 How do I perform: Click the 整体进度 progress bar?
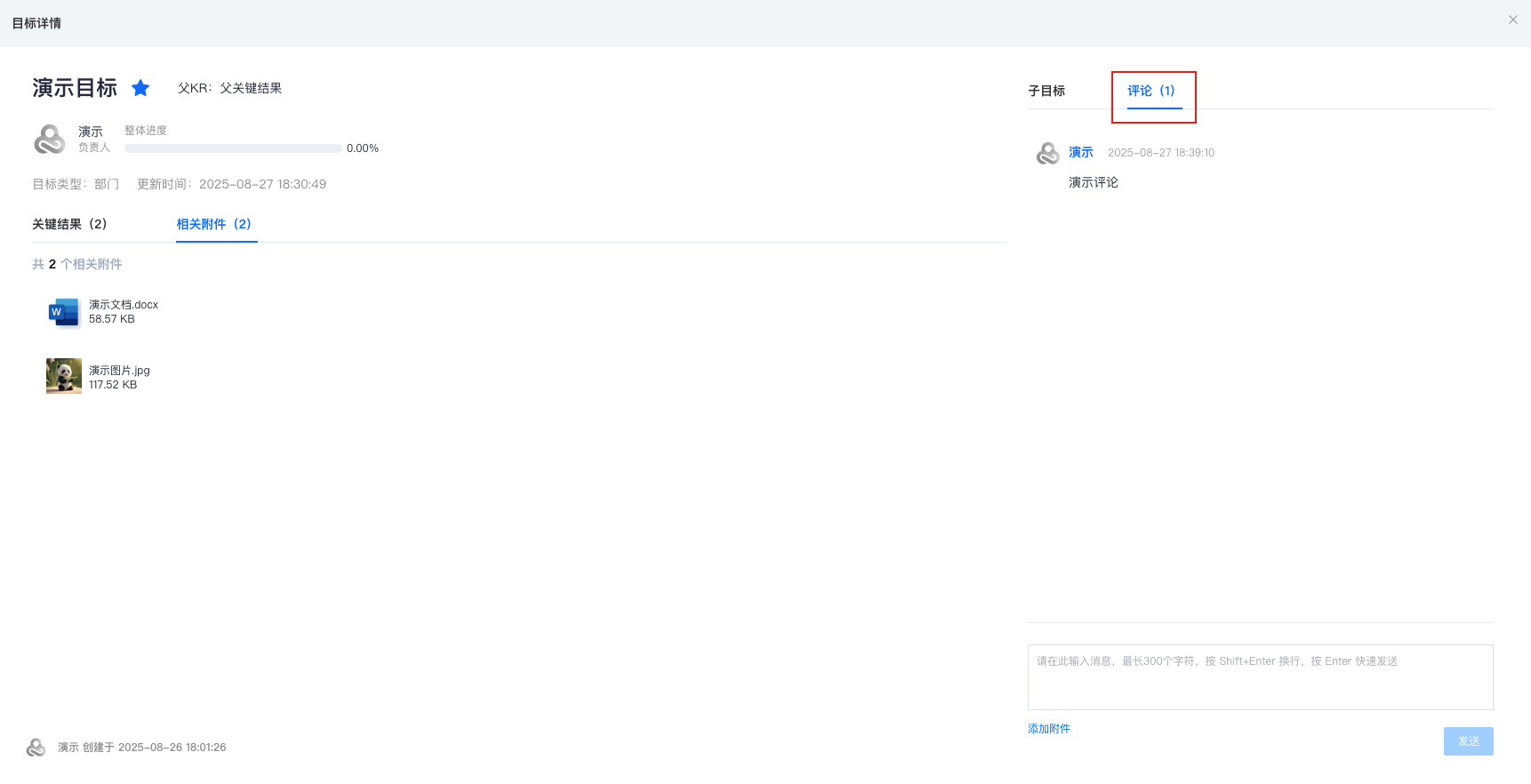coord(233,148)
